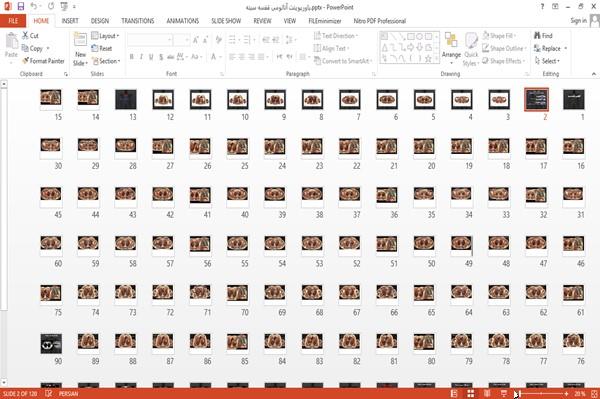Cut the selected slide
The width and height of the screenshot is (600, 399).
tap(31, 36)
